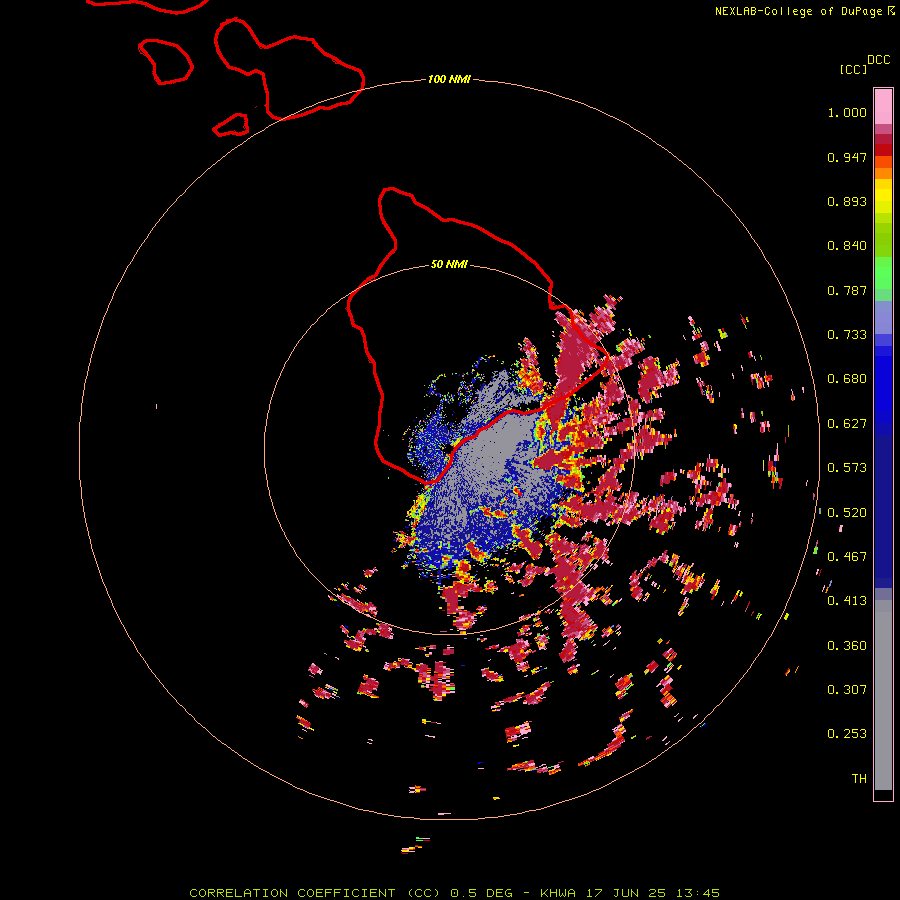The image size is (900, 900).
Task: Click the 0.573 value on the color scale
Action: coord(847,468)
